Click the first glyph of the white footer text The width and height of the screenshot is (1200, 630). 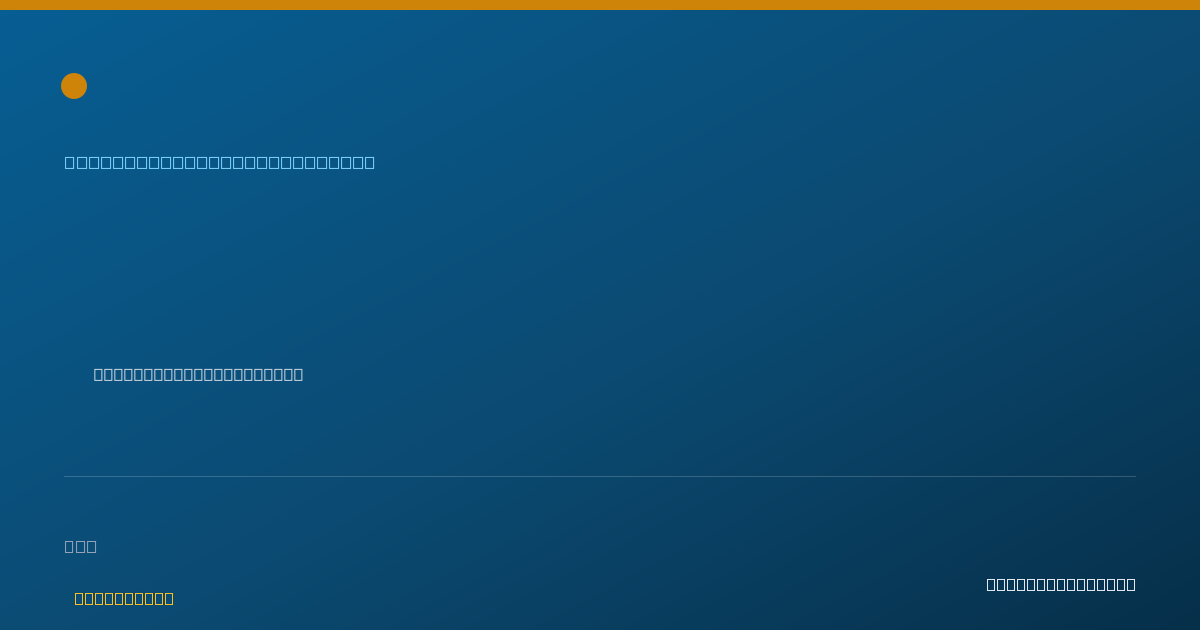point(992,584)
